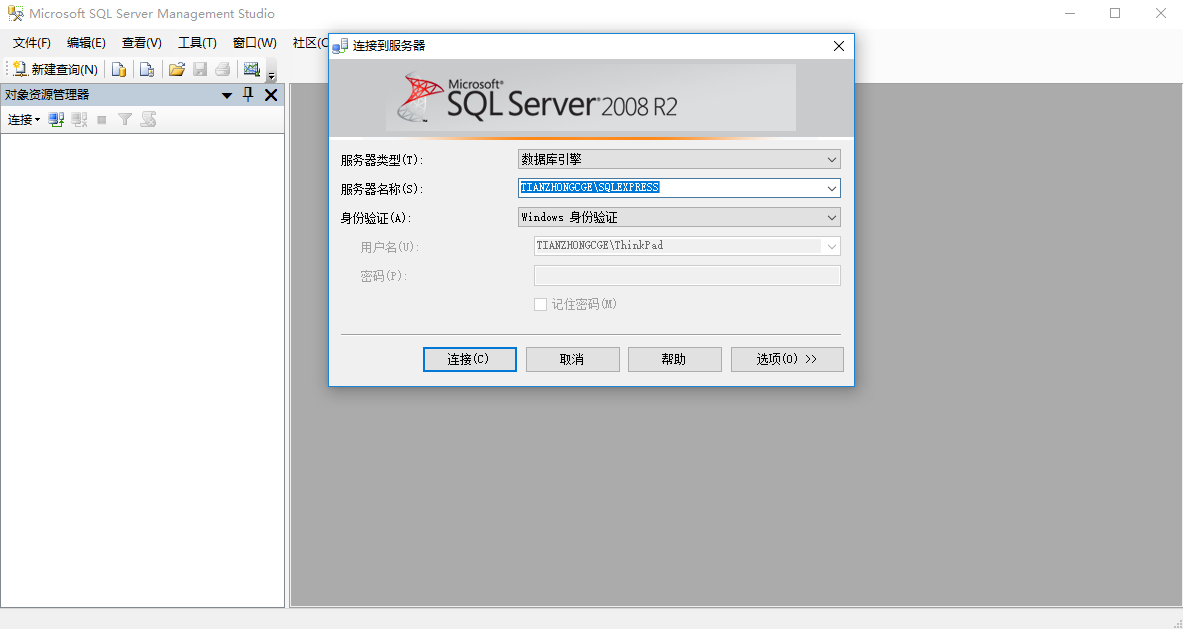The image size is (1183, 629).
Task: Click the save floppy disk icon
Action: click(200, 69)
